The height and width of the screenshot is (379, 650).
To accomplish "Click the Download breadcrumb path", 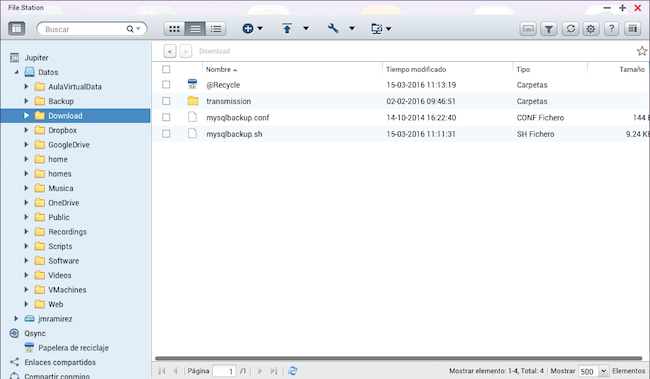I will point(214,51).
